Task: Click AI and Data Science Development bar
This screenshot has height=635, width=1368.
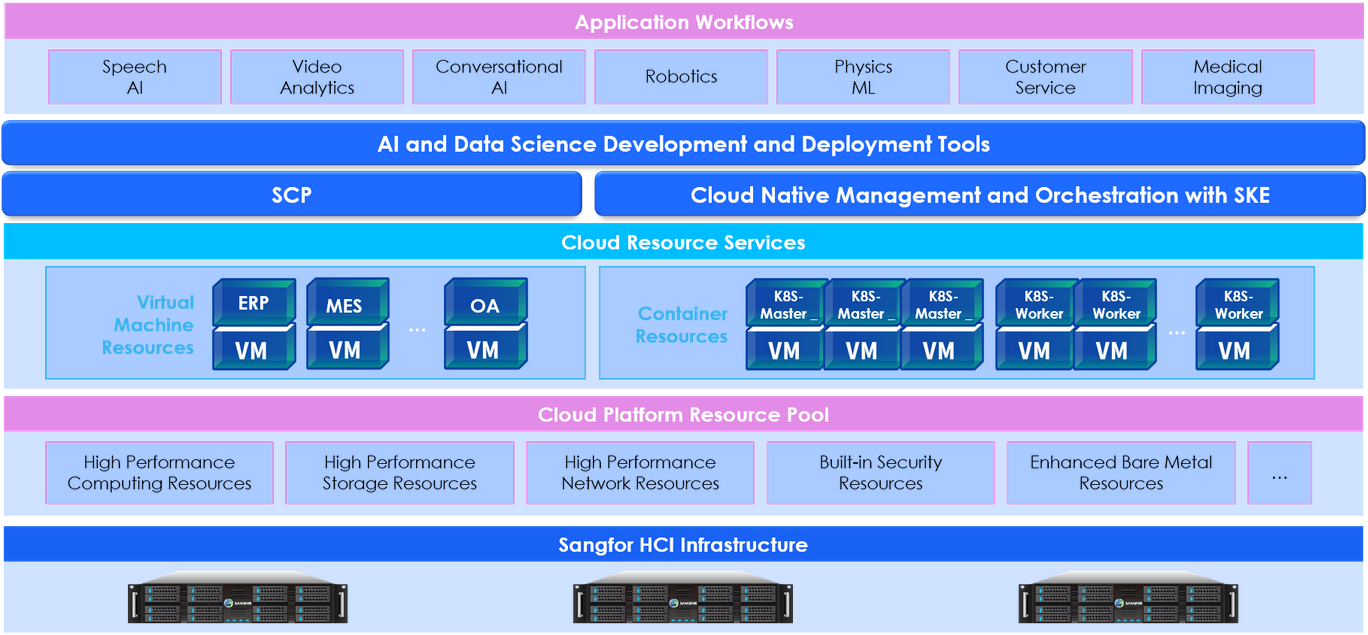Action: tap(684, 144)
